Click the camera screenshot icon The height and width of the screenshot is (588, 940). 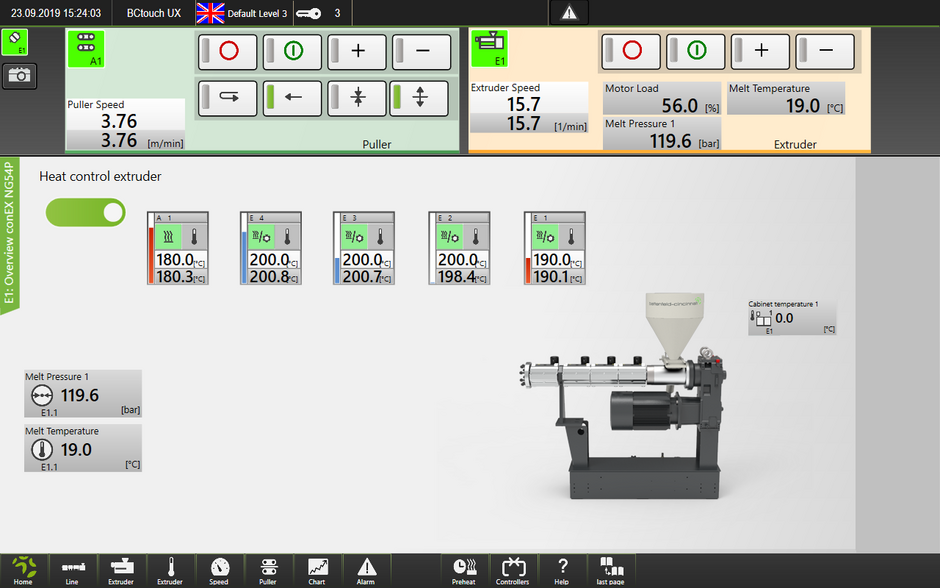[x=17, y=74]
